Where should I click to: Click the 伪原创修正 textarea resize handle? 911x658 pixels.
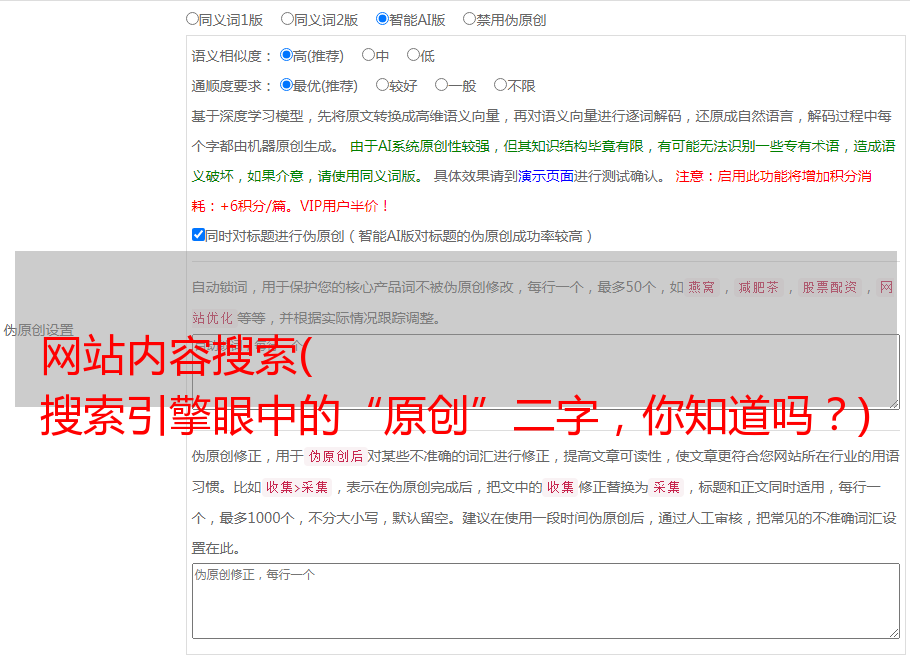[894, 634]
